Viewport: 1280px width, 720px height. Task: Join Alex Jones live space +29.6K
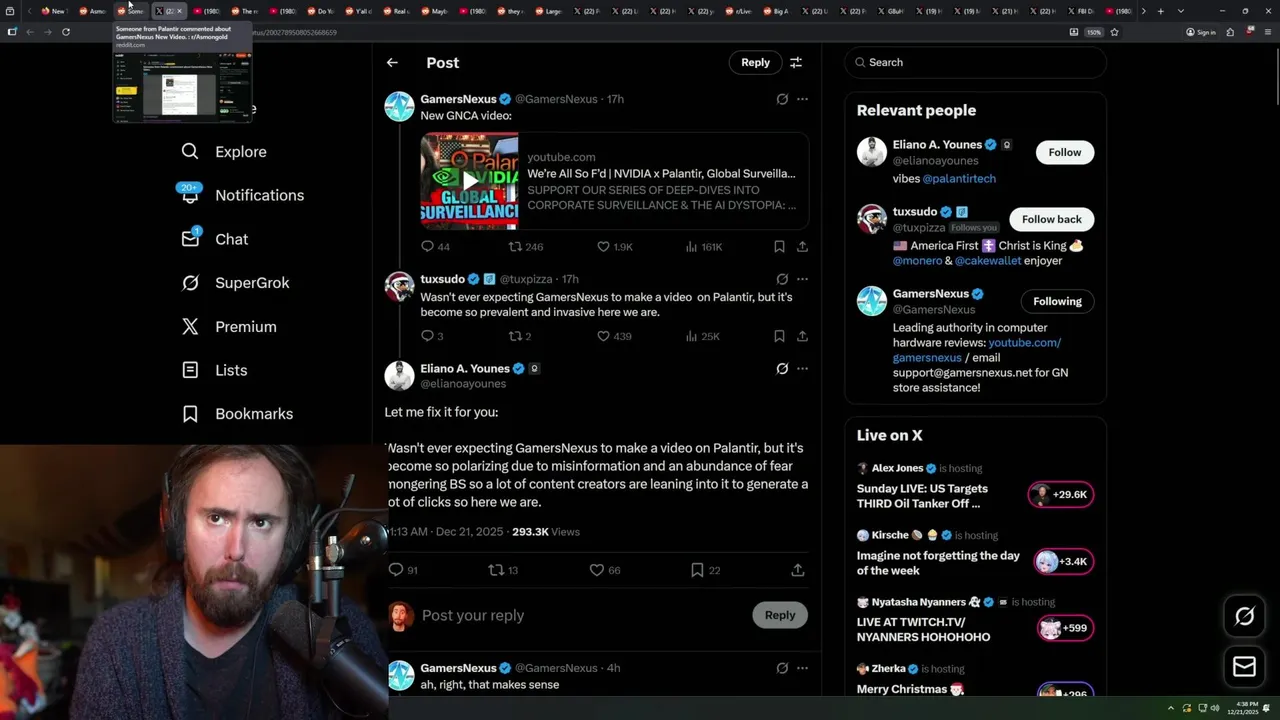[1061, 495]
